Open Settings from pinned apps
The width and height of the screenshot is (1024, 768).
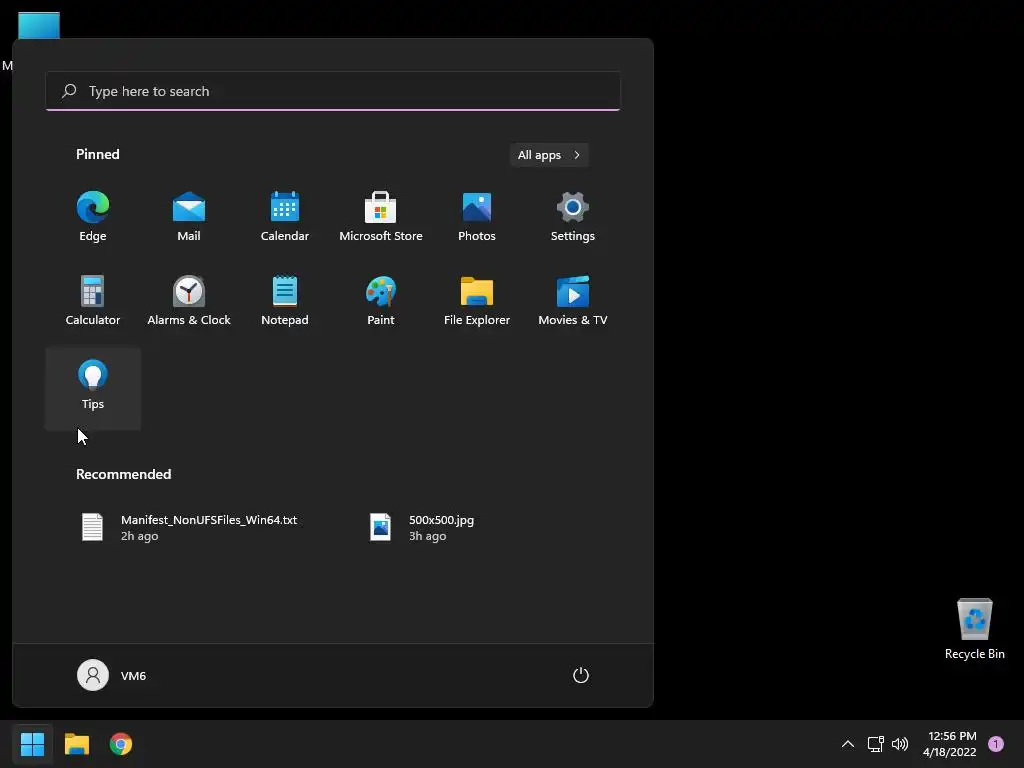(573, 217)
